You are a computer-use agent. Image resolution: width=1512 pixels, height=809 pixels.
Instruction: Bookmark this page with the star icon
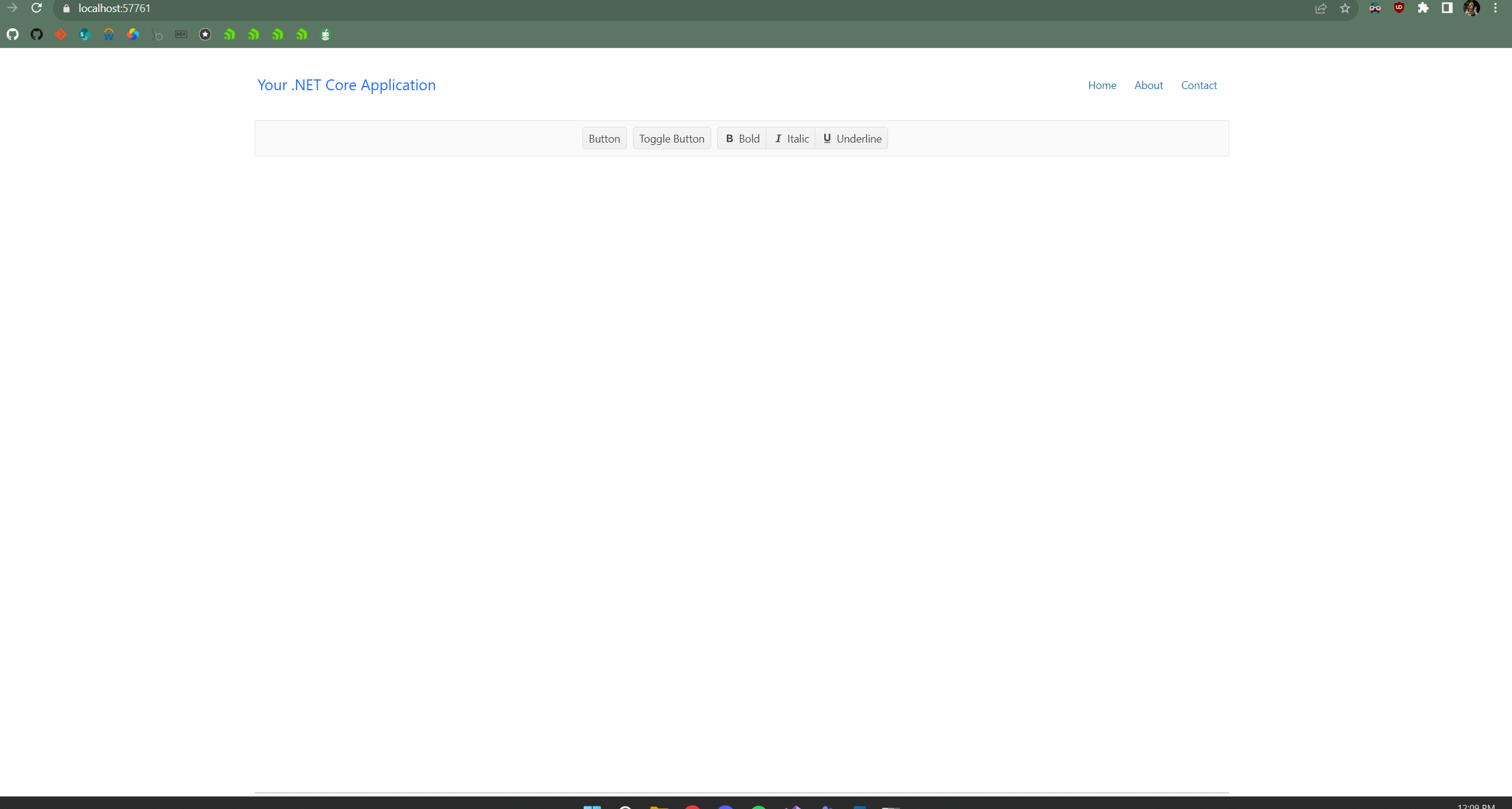pos(1345,8)
